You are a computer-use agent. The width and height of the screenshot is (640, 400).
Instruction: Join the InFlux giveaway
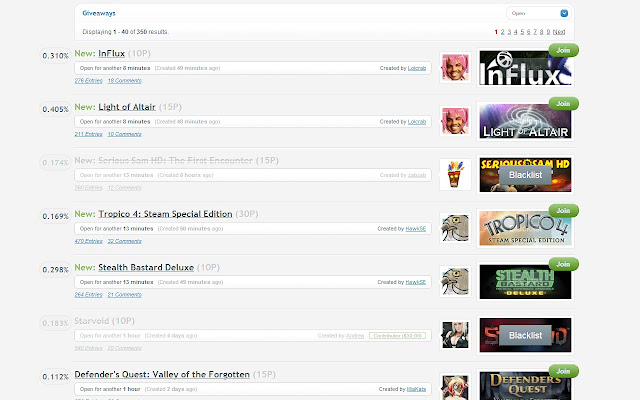coord(563,50)
